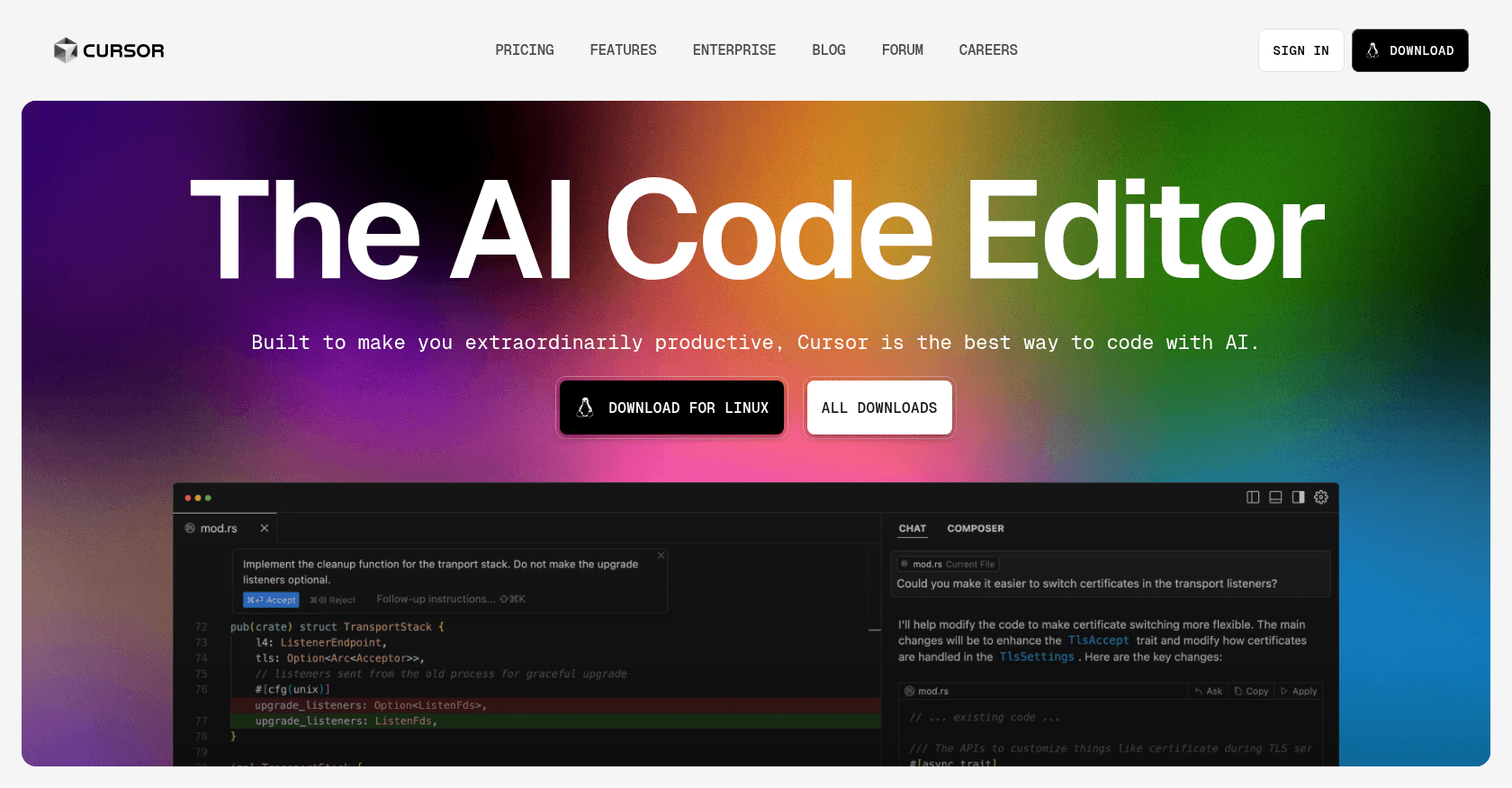
Task: Open the settings gear in editor
Action: (1321, 497)
